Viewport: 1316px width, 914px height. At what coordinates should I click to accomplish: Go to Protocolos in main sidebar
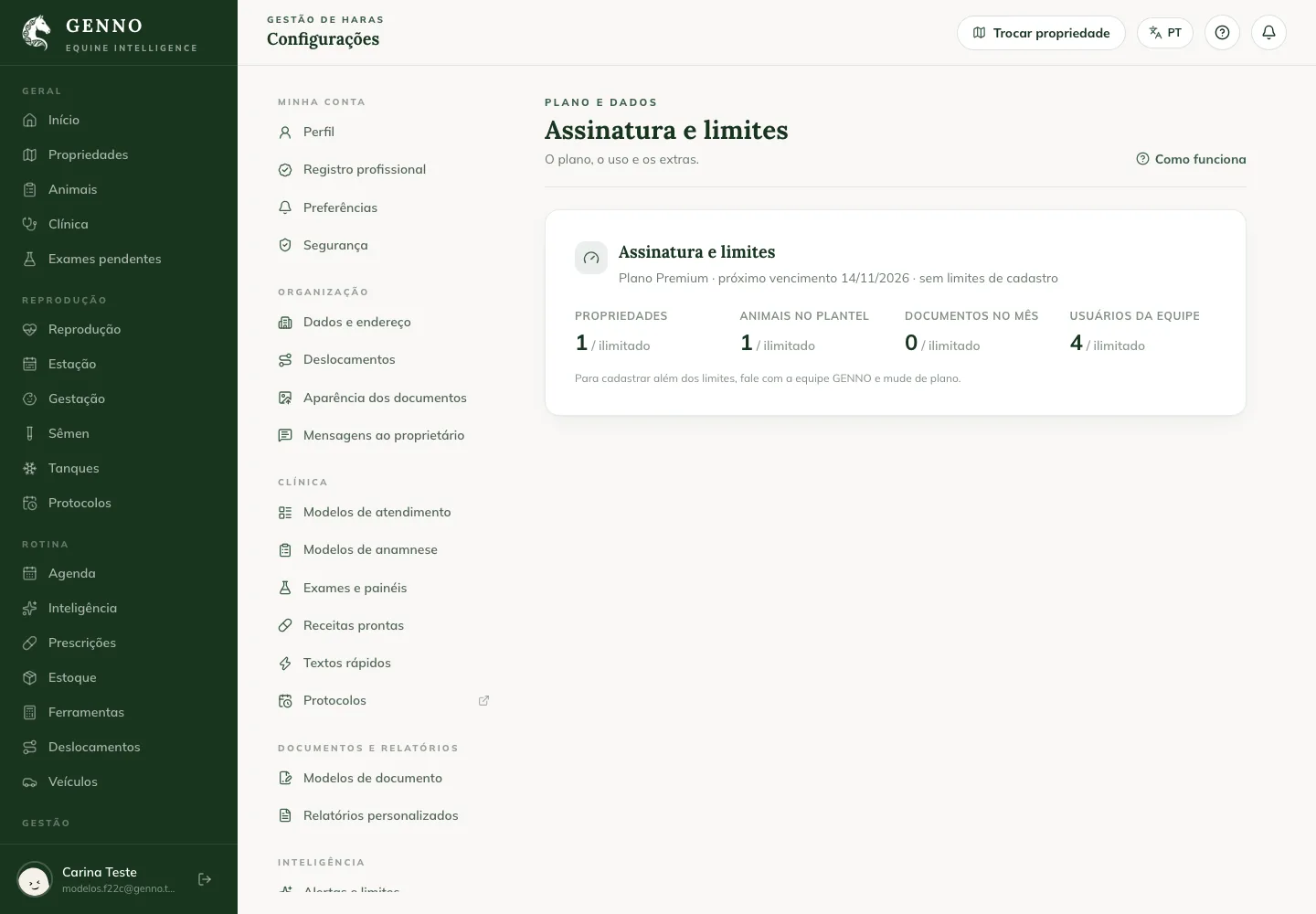point(119,503)
